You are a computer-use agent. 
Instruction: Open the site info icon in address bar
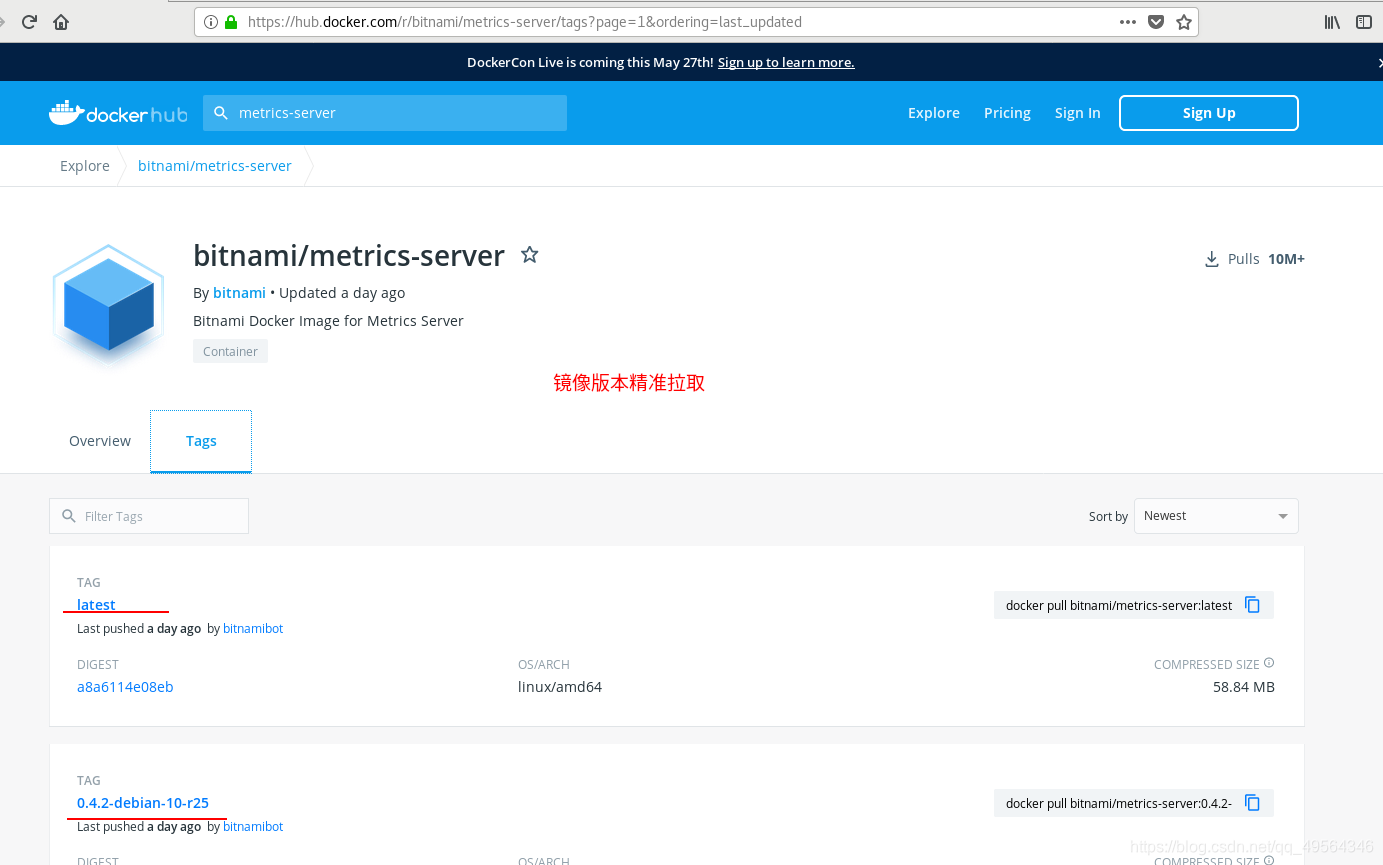point(211,22)
